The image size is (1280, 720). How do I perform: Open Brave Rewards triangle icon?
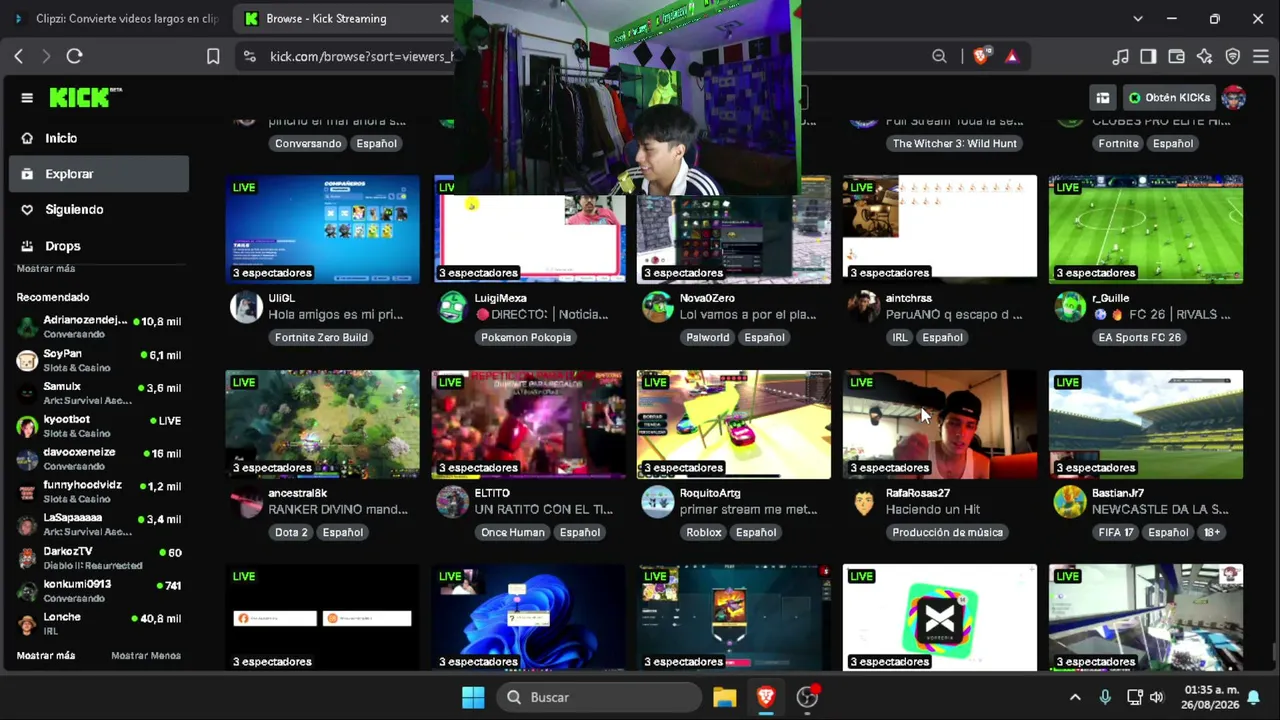[1012, 57]
